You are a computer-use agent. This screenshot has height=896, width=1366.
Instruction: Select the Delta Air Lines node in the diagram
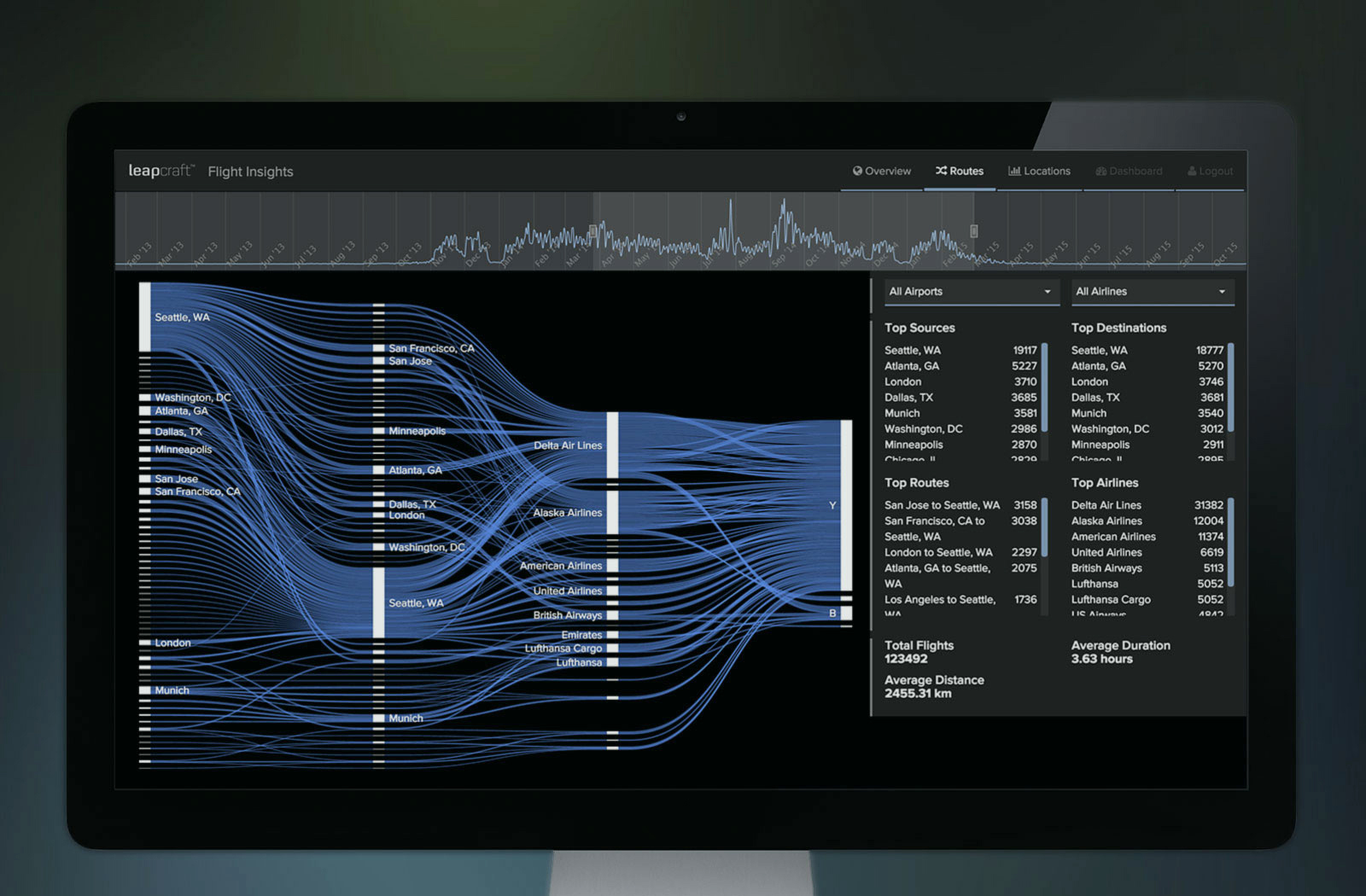pos(612,445)
